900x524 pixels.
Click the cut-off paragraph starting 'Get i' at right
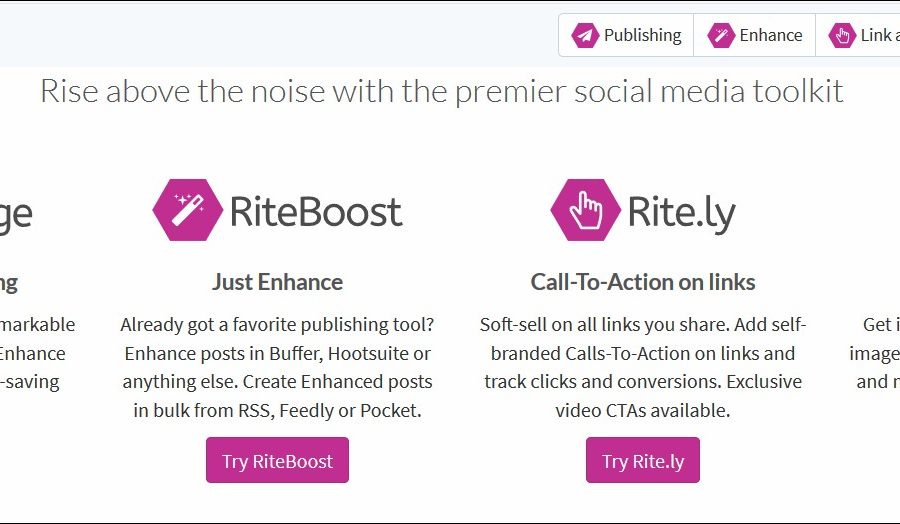pos(877,353)
